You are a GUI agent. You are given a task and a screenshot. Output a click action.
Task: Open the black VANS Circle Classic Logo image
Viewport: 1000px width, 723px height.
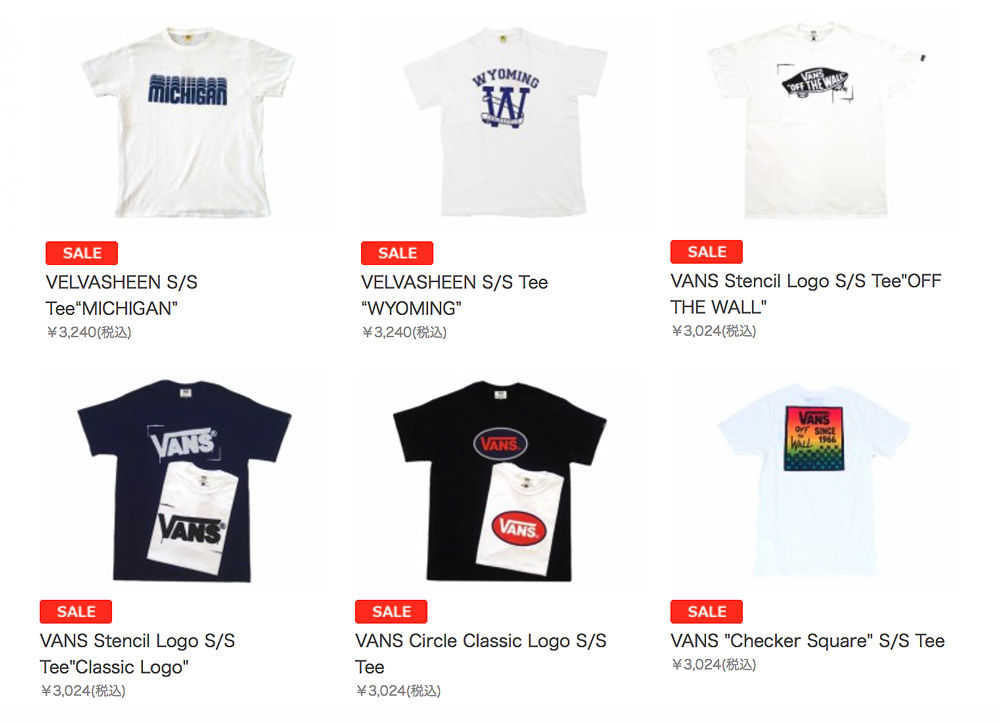coord(499,481)
